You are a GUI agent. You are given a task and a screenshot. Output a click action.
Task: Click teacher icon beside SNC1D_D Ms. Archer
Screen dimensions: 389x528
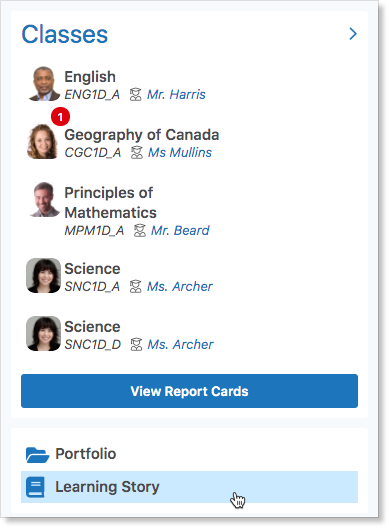(x=136, y=344)
